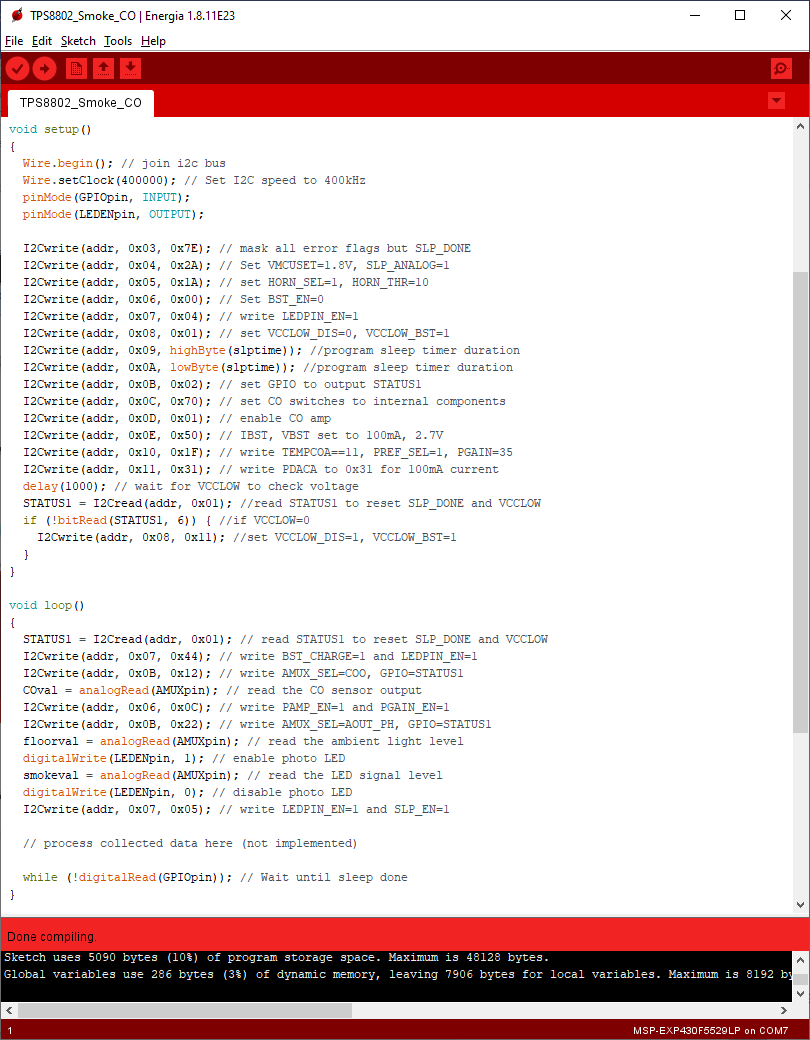Select the TPS8802_Smoke_CO tab
Viewport: 810px width, 1040px height.
pos(79,102)
